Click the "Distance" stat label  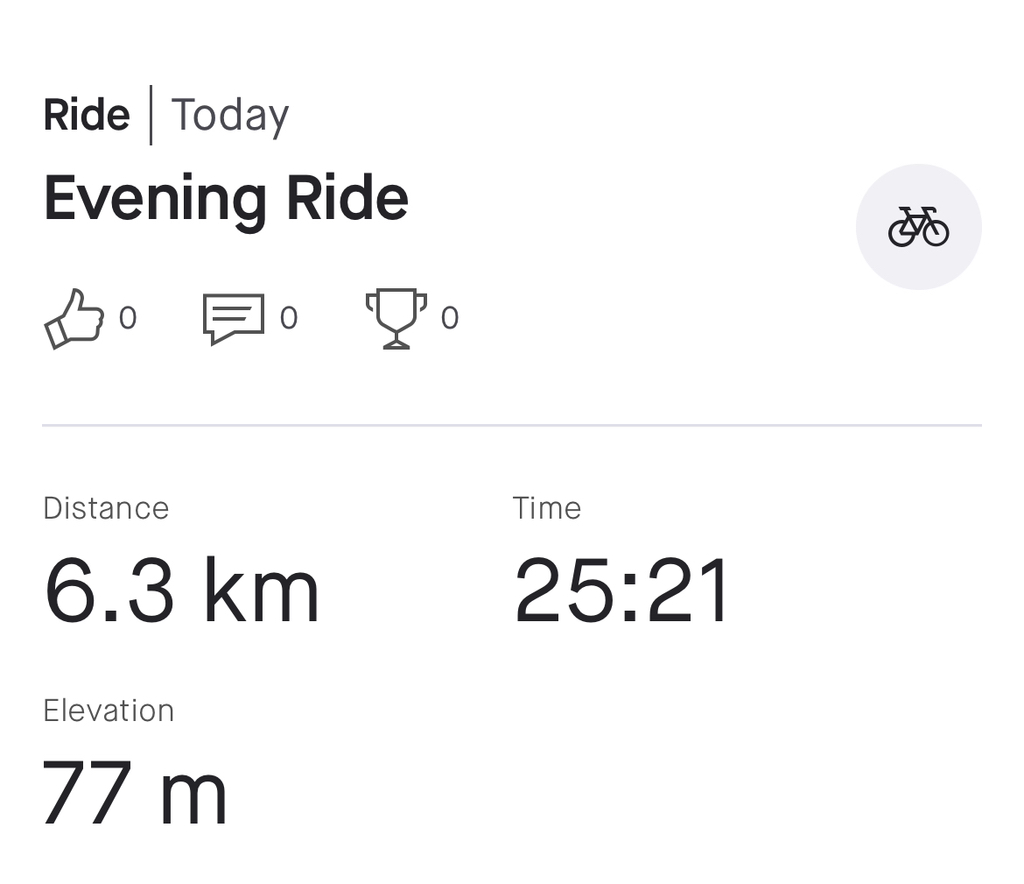(106, 508)
